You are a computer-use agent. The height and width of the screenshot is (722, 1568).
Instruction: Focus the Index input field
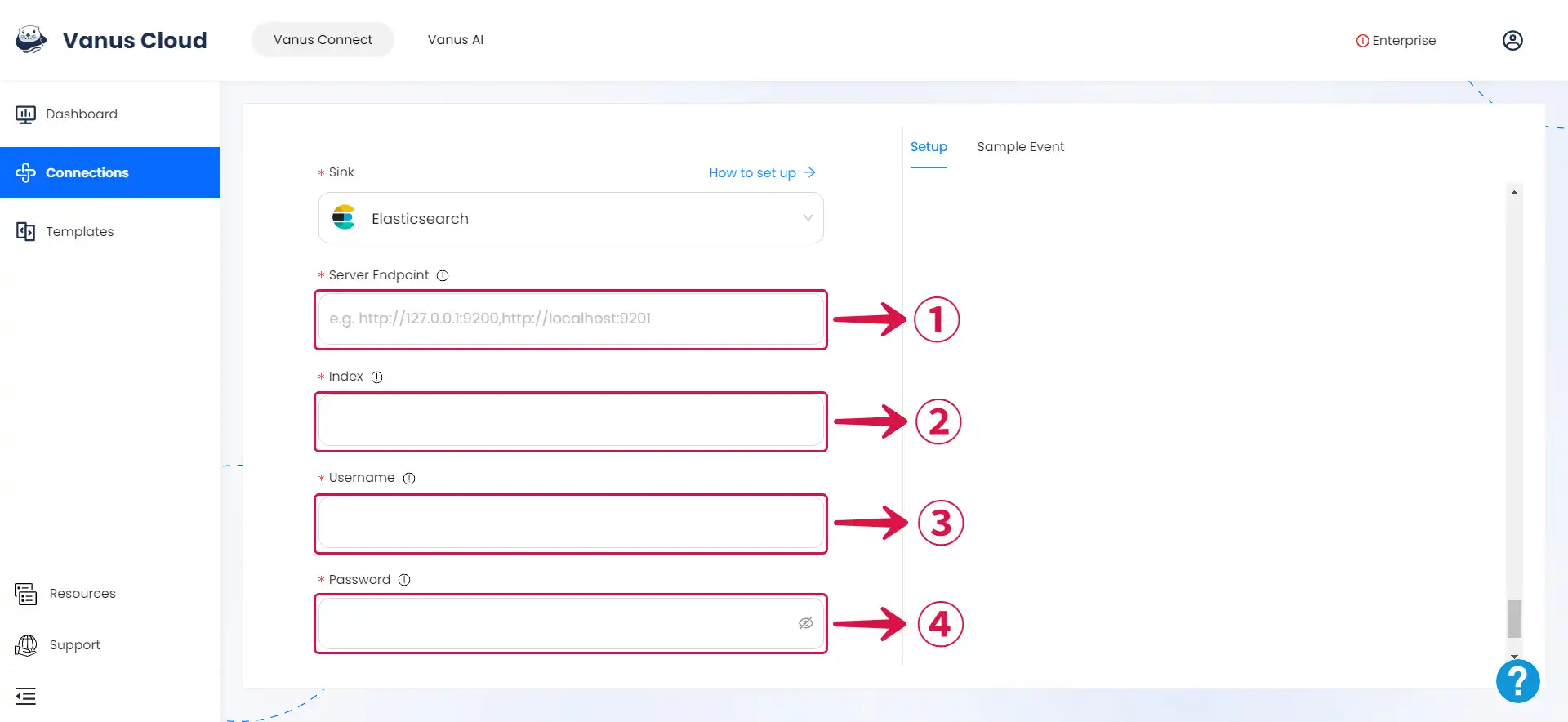[x=571, y=421]
